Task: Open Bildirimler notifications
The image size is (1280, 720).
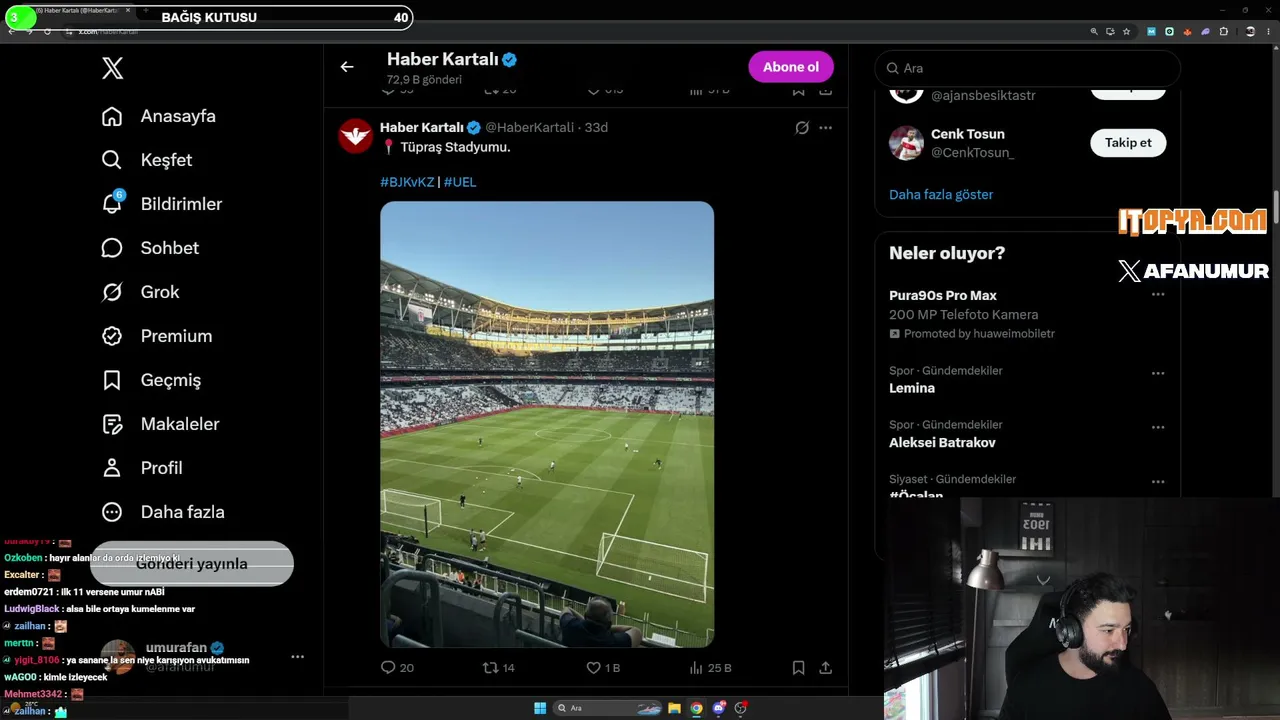Action: click(x=162, y=204)
